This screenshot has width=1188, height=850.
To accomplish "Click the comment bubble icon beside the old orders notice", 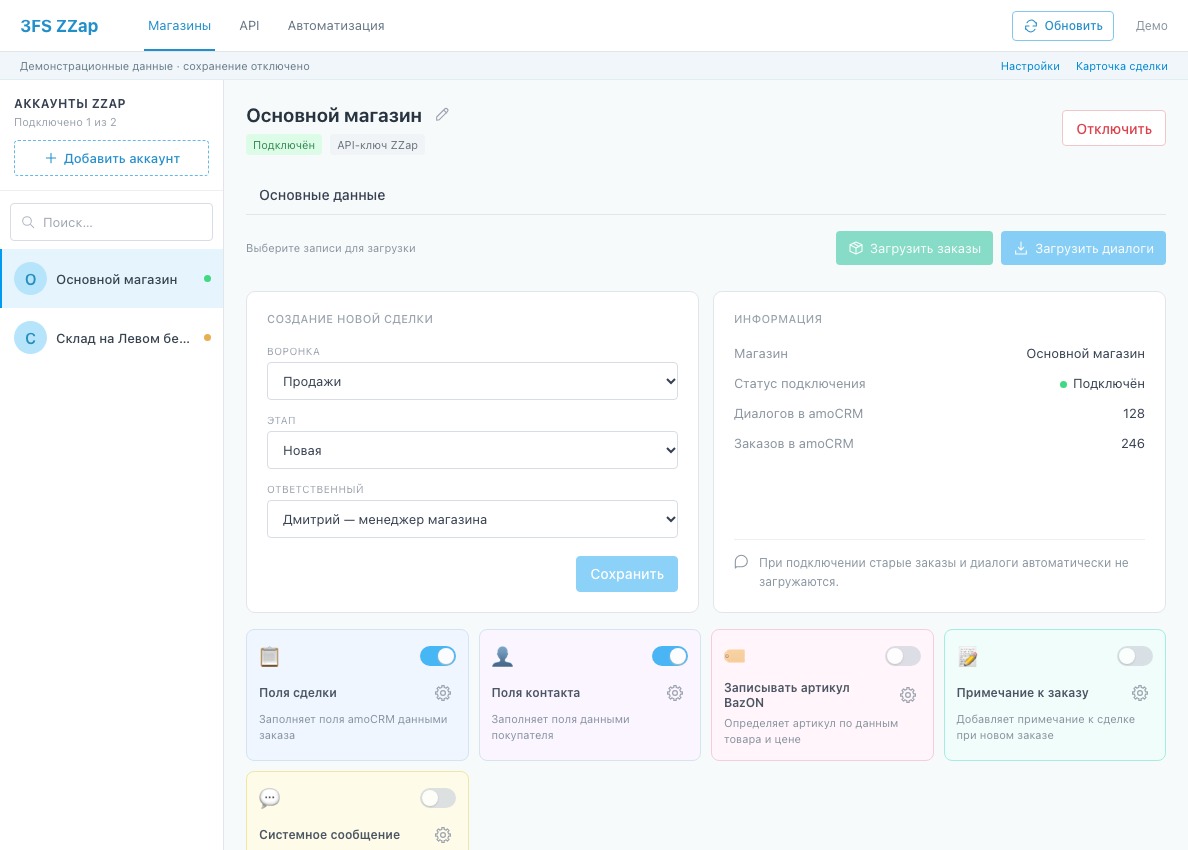I will click(741, 562).
